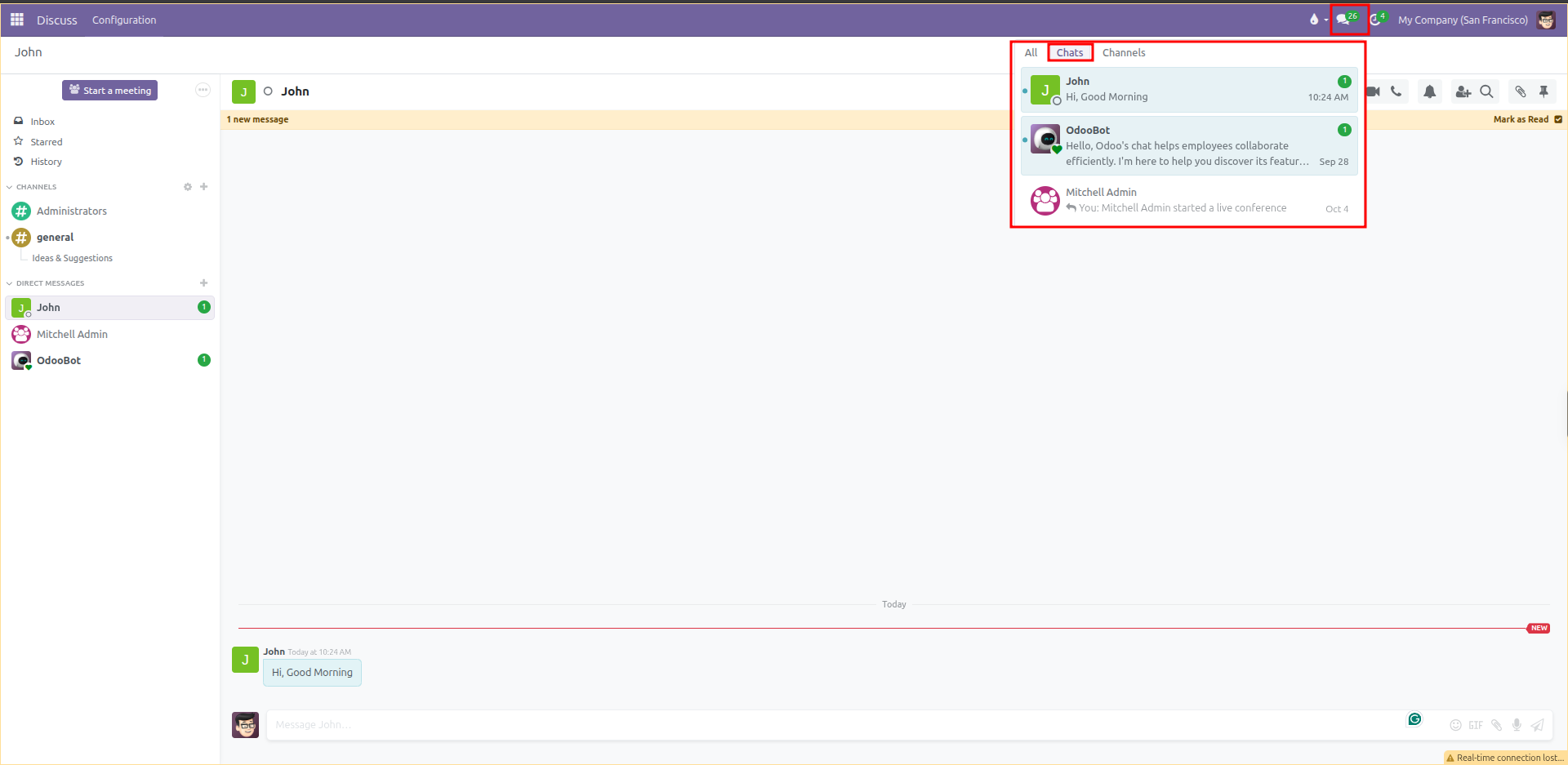Open the main apps grid menu
Screen dimensions: 1568x765
(x=17, y=20)
